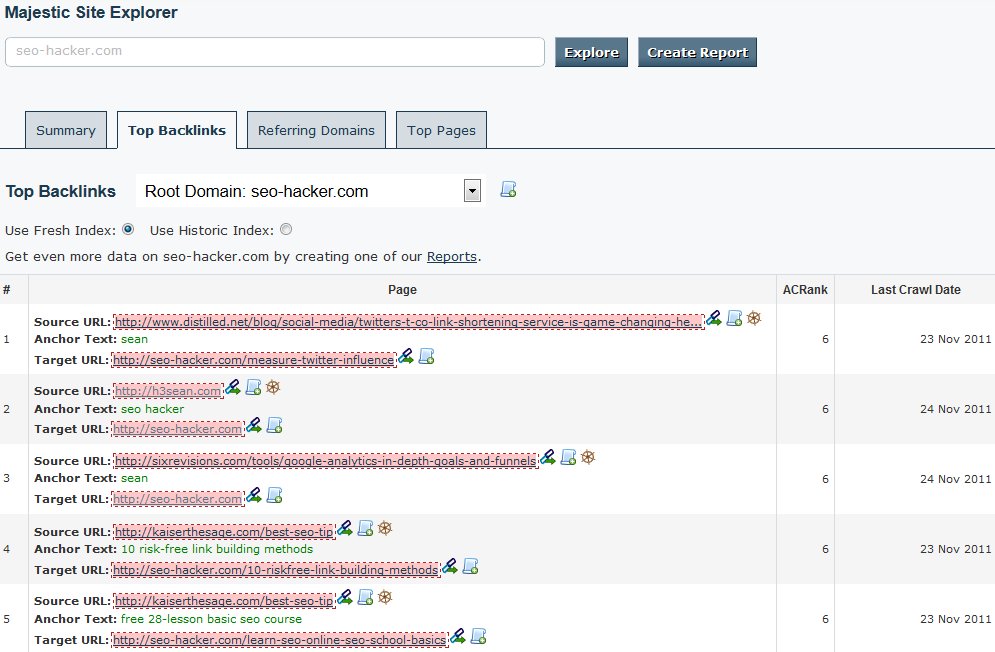Open the Referring Domains tab

pos(316,130)
